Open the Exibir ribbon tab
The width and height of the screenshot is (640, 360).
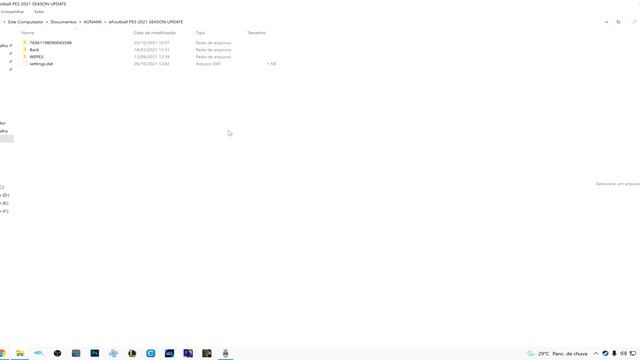tap(39, 12)
